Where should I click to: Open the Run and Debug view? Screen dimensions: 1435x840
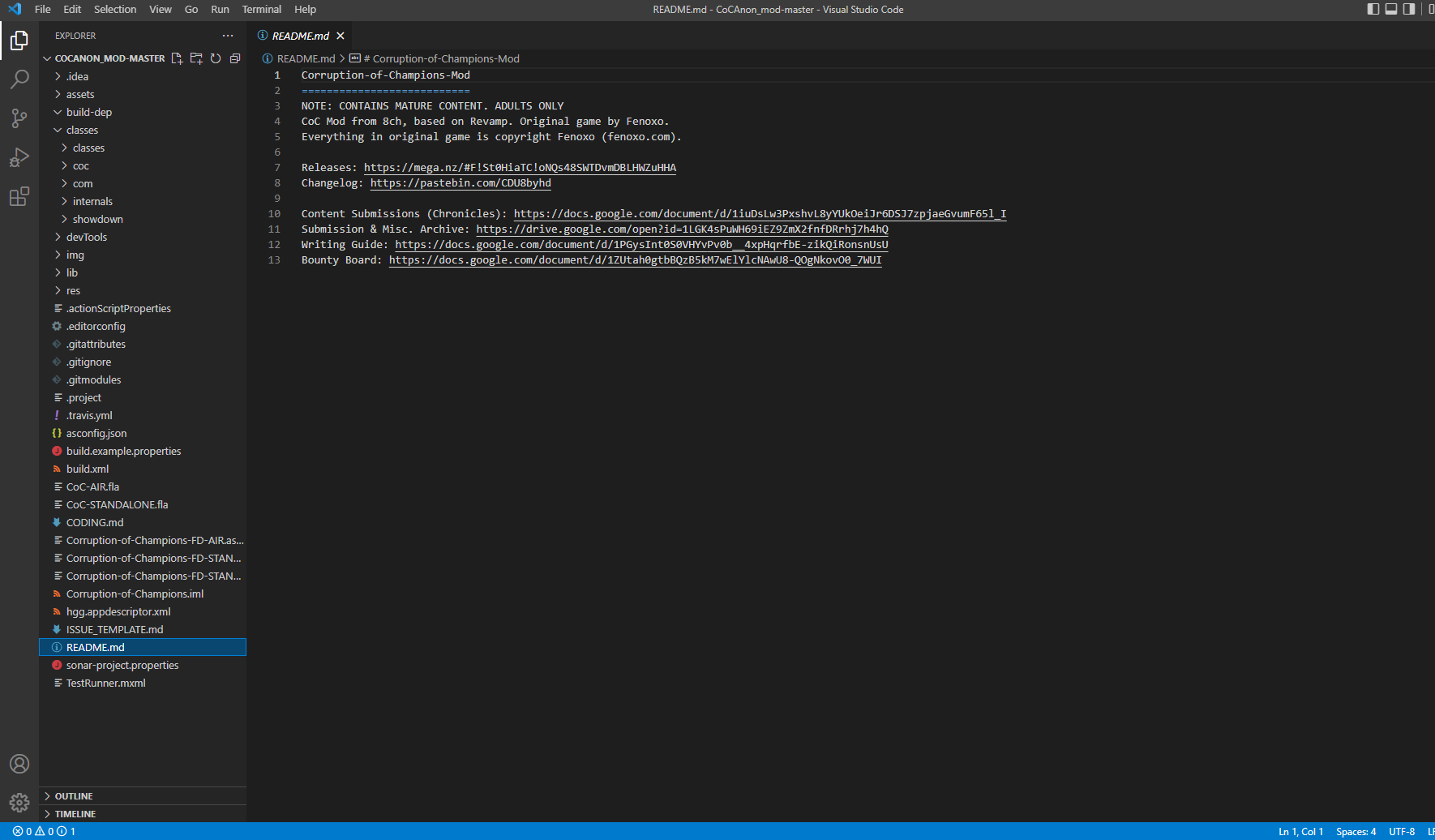tap(19, 157)
